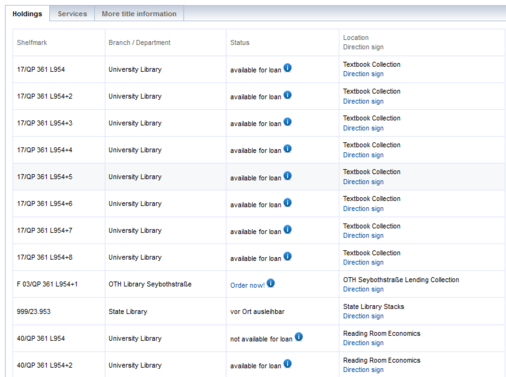
Task: Open Direction sign for 17/QP 361 L954+8
Action: click(x=363, y=262)
